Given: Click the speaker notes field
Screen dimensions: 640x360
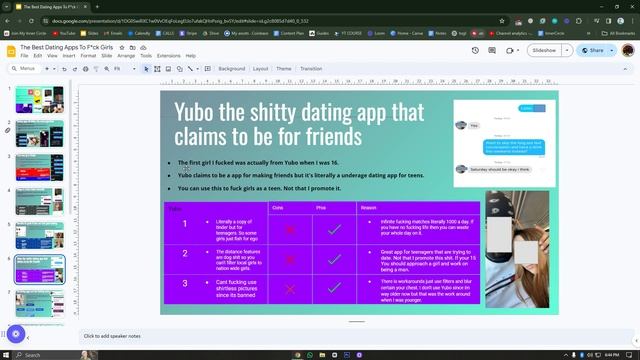Looking at the screenshot, I should [x=357, y=336].
